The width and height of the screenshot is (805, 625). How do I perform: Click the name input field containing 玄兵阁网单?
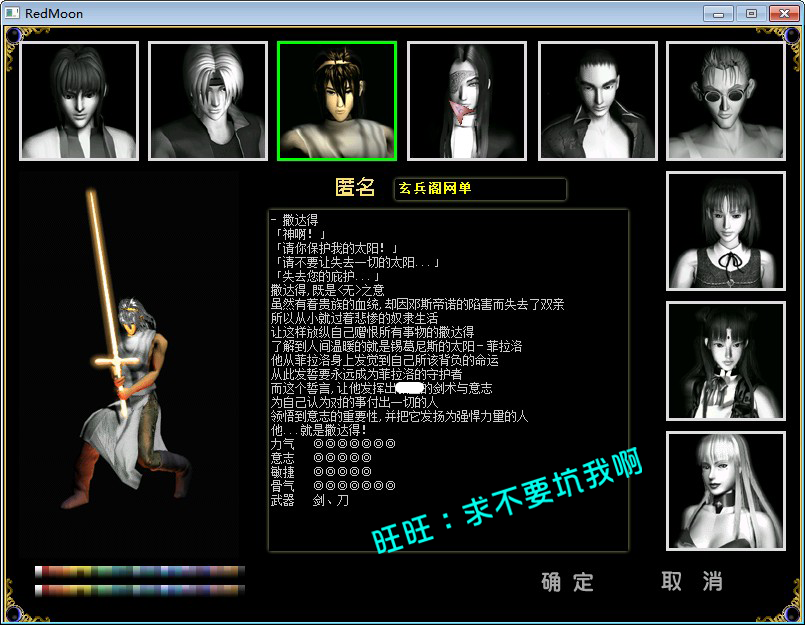click(x=480, y=188)
